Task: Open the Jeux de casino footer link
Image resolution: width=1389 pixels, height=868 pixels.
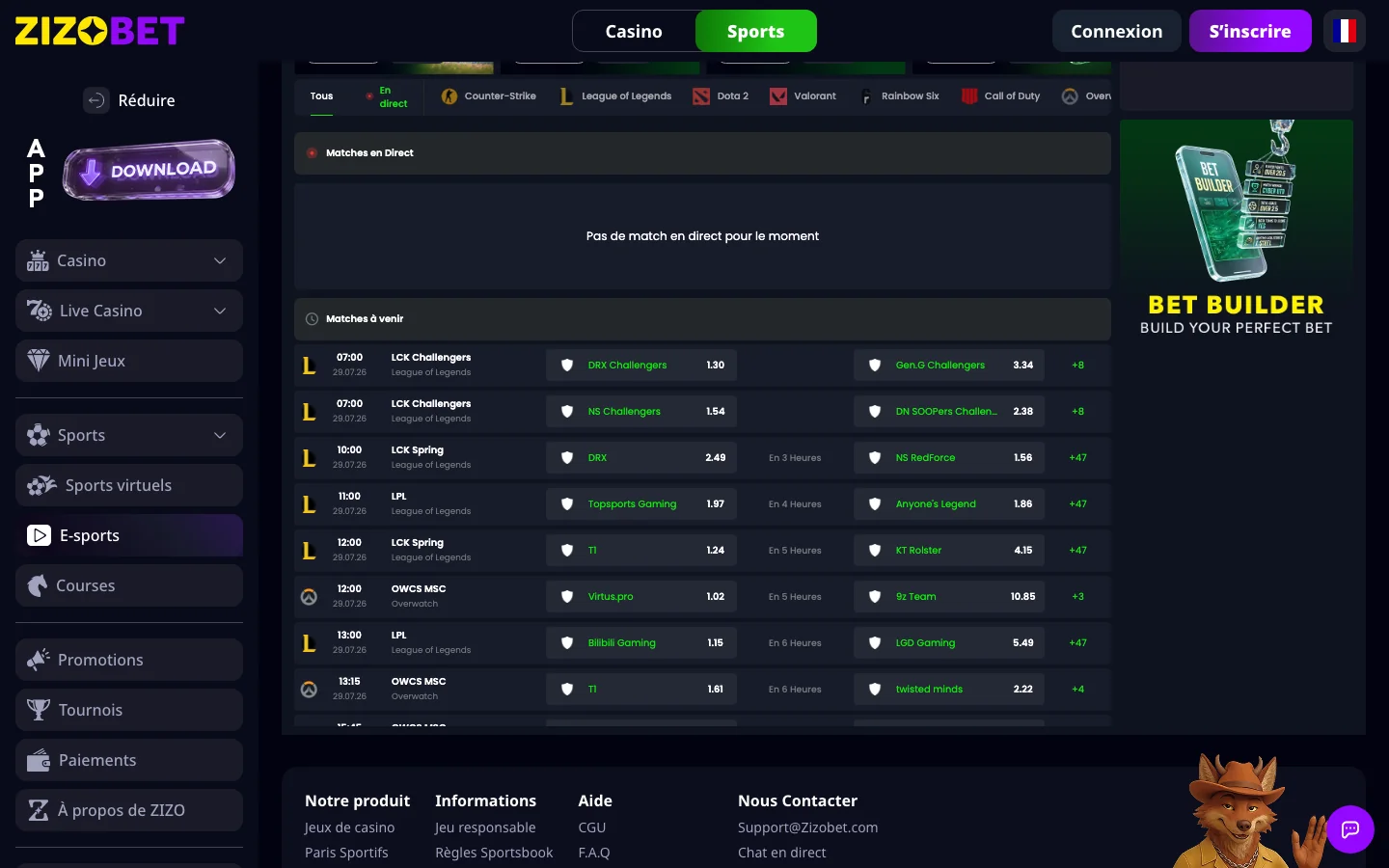Action: point(349,827)
